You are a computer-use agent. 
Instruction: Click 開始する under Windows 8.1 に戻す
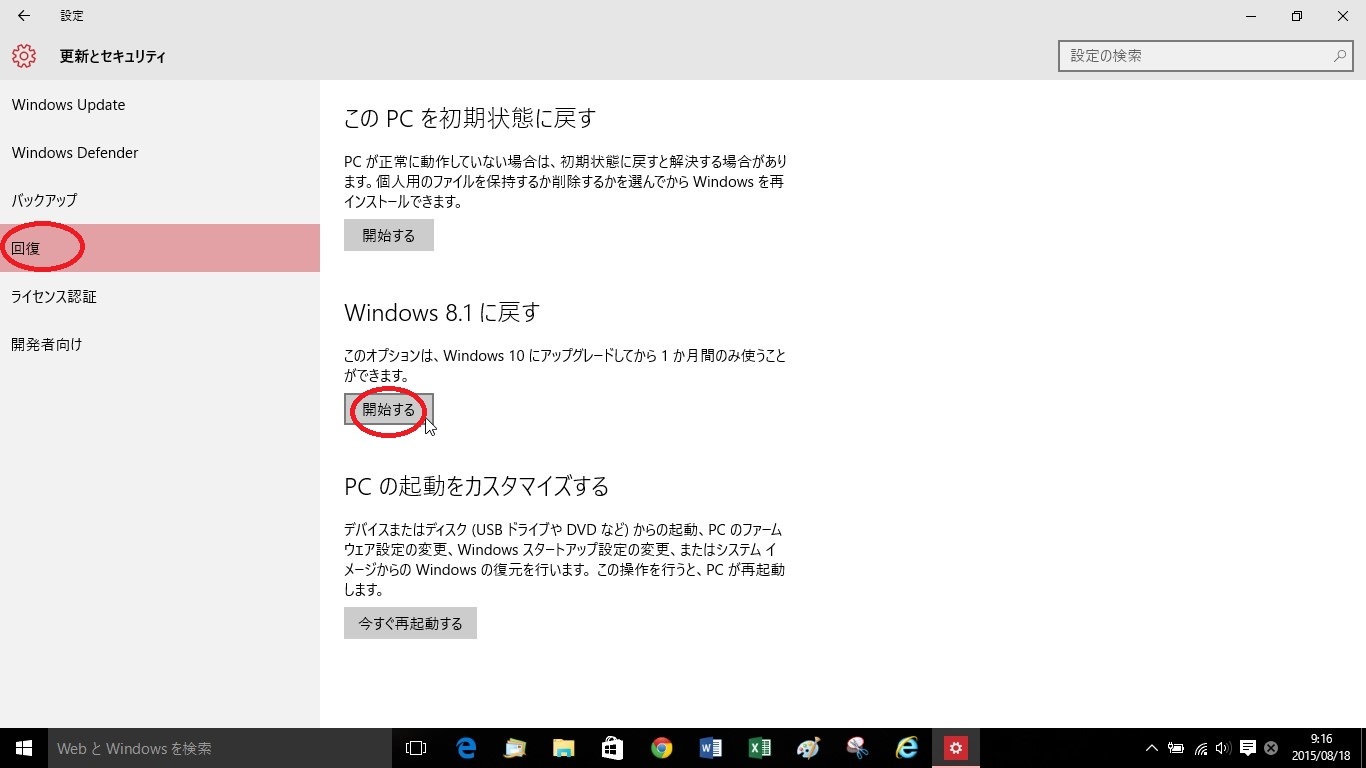389,409
